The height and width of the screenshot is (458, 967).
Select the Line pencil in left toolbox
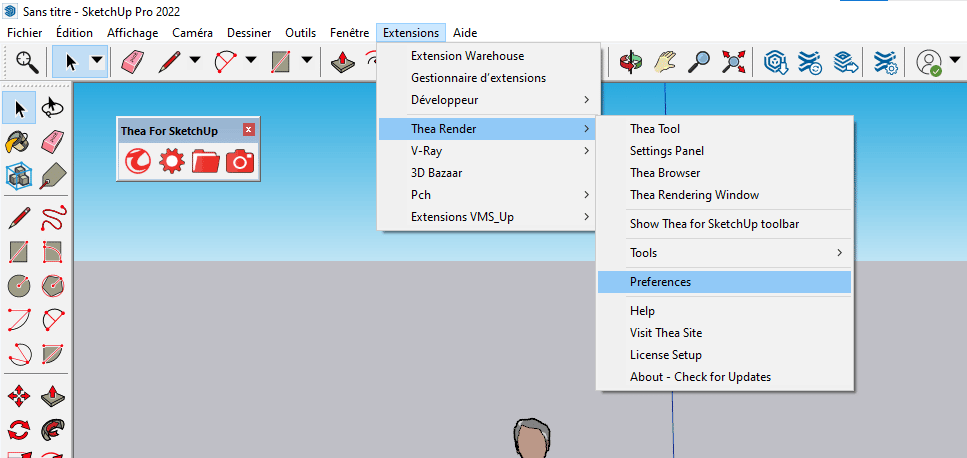point(19,218)
